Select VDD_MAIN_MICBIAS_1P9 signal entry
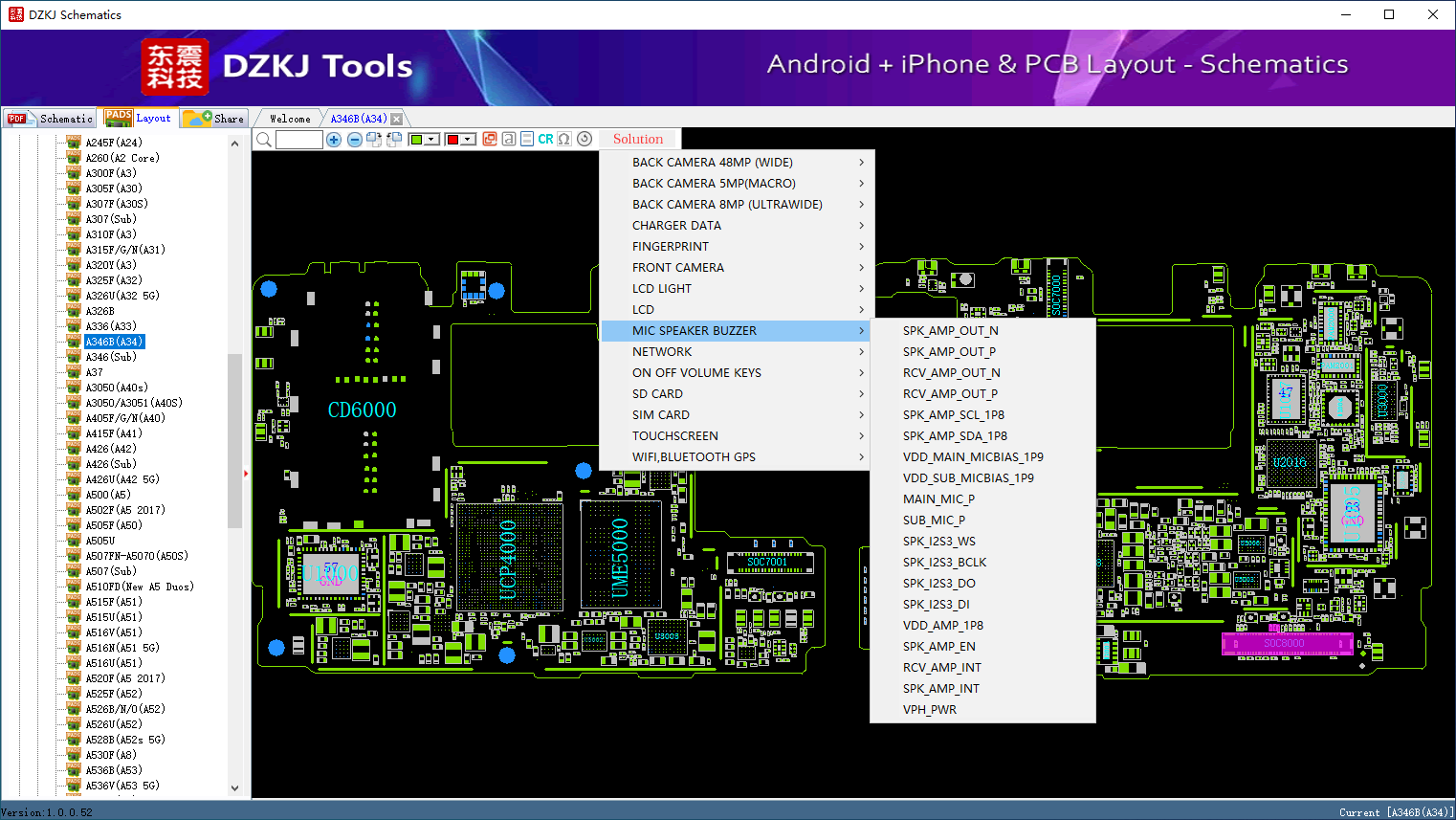 pos(982,457)
